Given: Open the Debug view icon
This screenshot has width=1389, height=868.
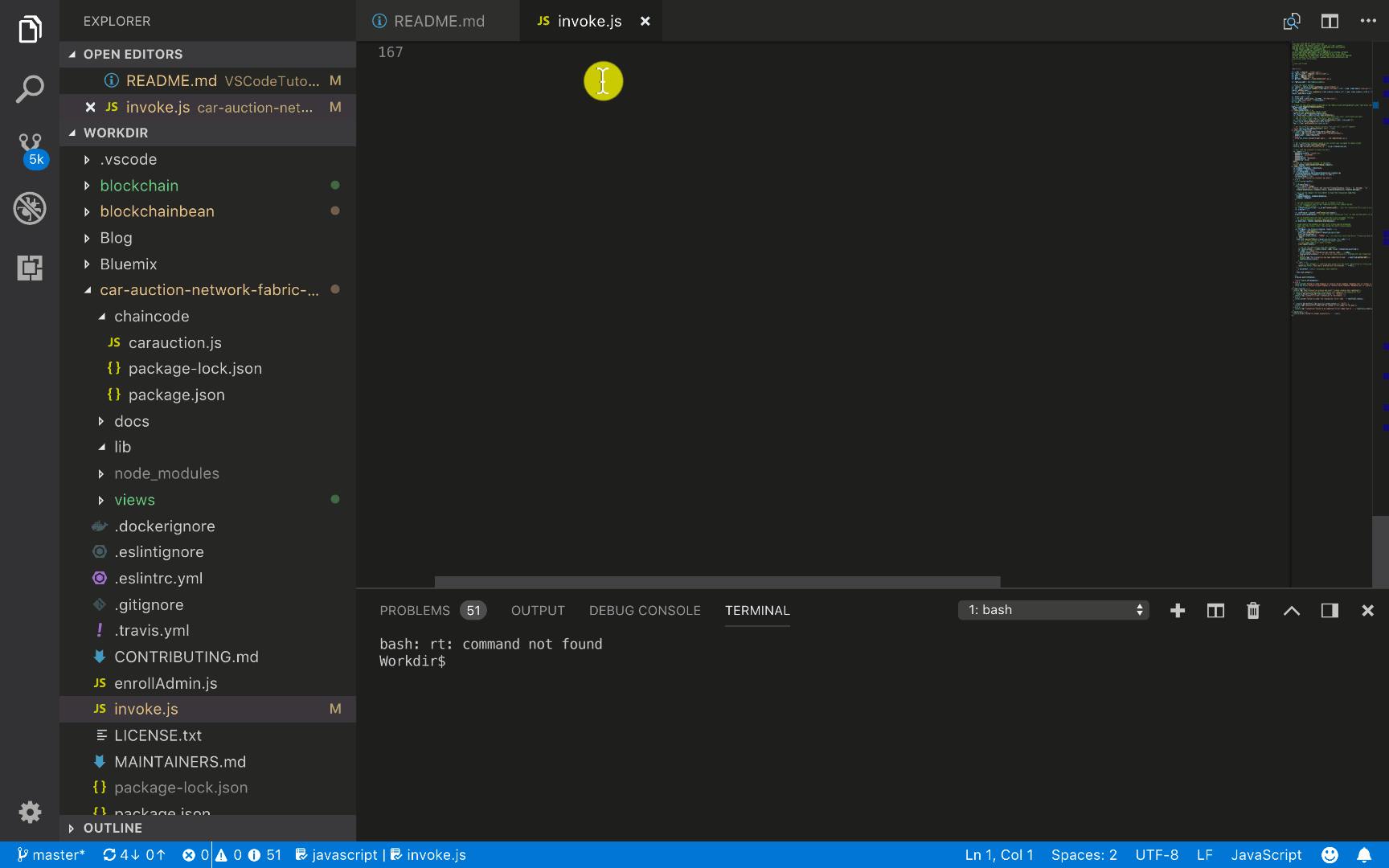Looking at the screenshot, I should point(30,208).
